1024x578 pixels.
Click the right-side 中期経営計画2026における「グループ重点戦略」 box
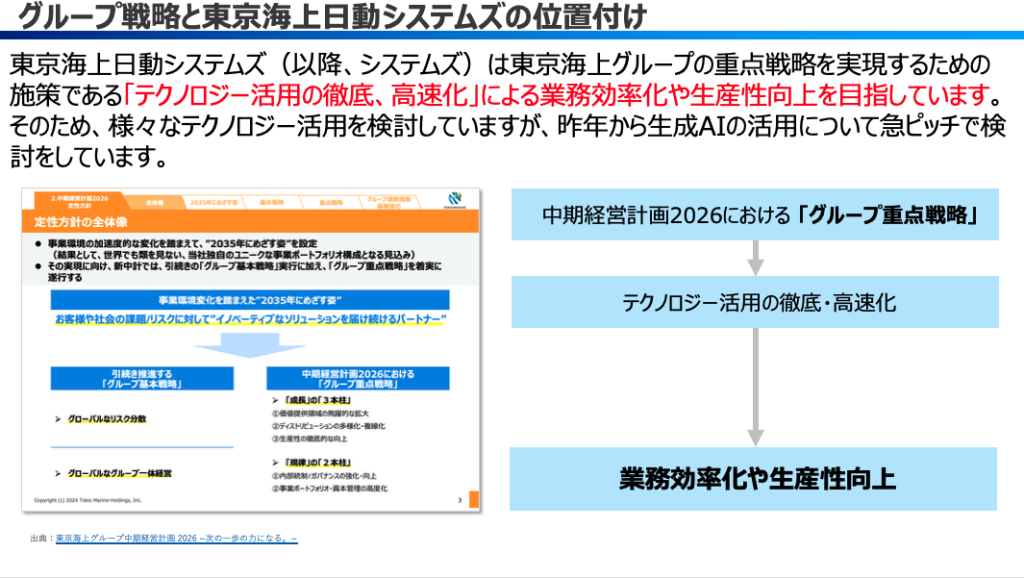755,214
